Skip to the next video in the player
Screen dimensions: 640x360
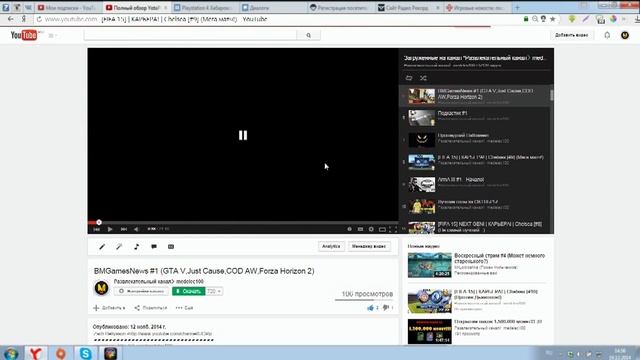(x=124, y=229)
